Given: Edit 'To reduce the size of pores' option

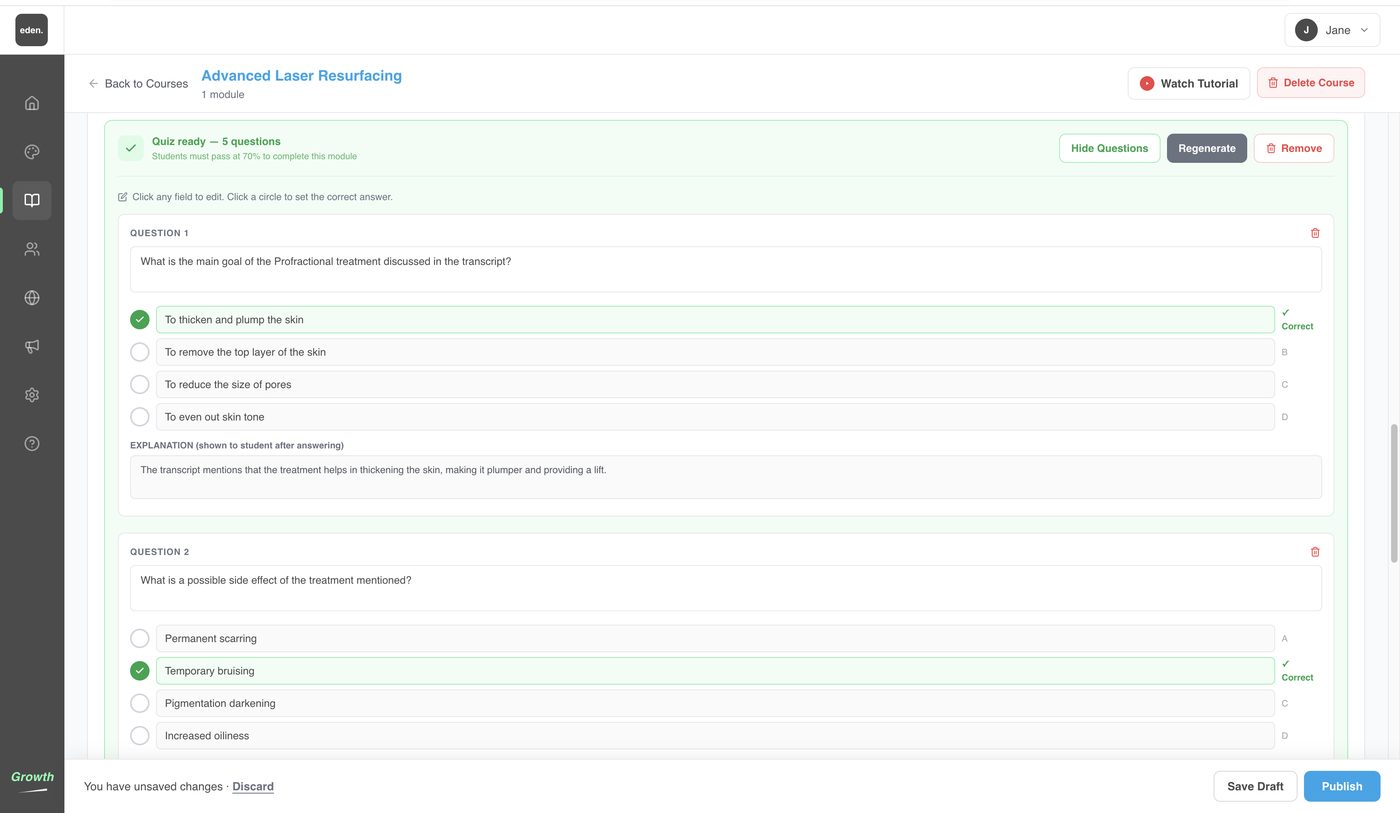Looking at the screenshot, I should click(x=715, y=384).
